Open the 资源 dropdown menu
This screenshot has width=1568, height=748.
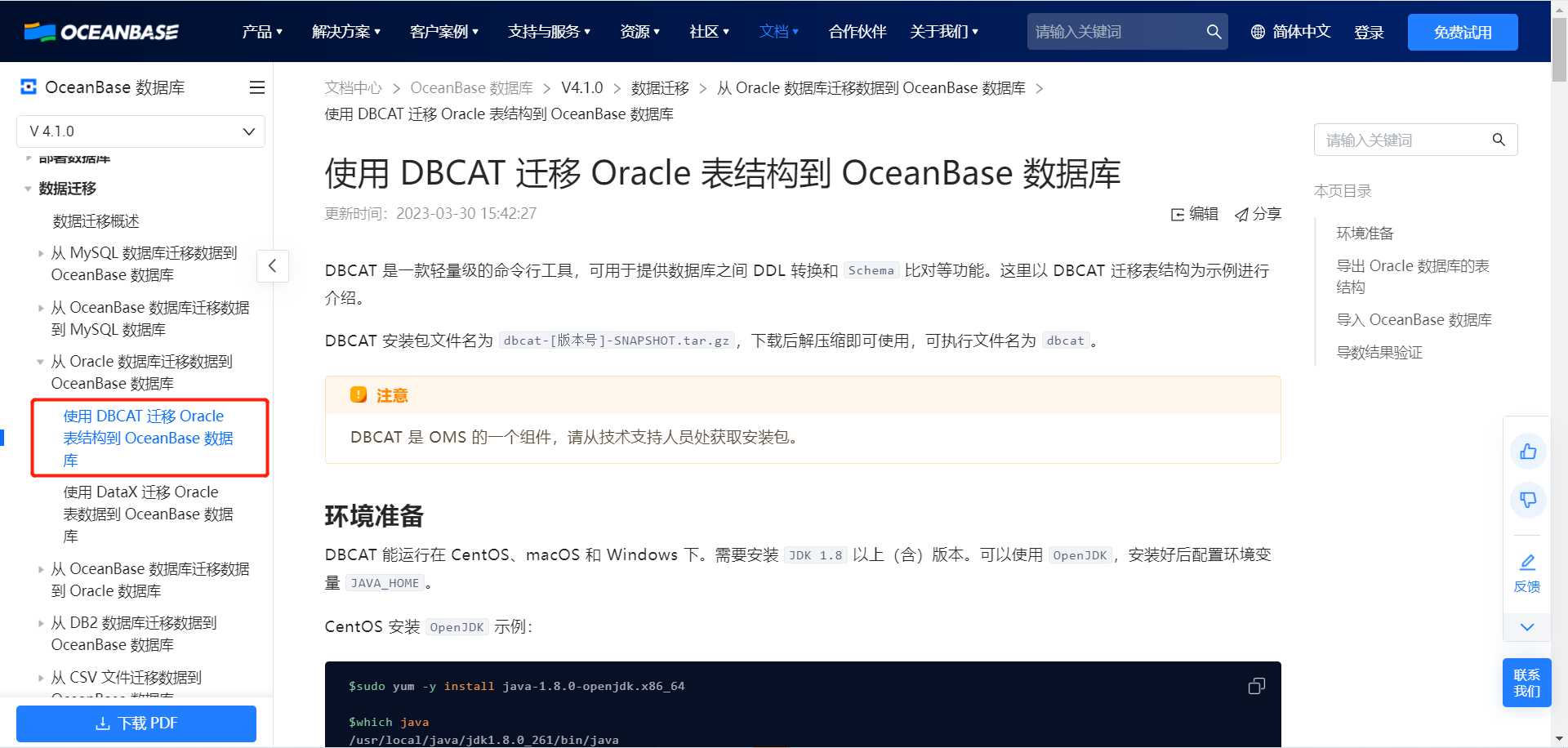640,32
